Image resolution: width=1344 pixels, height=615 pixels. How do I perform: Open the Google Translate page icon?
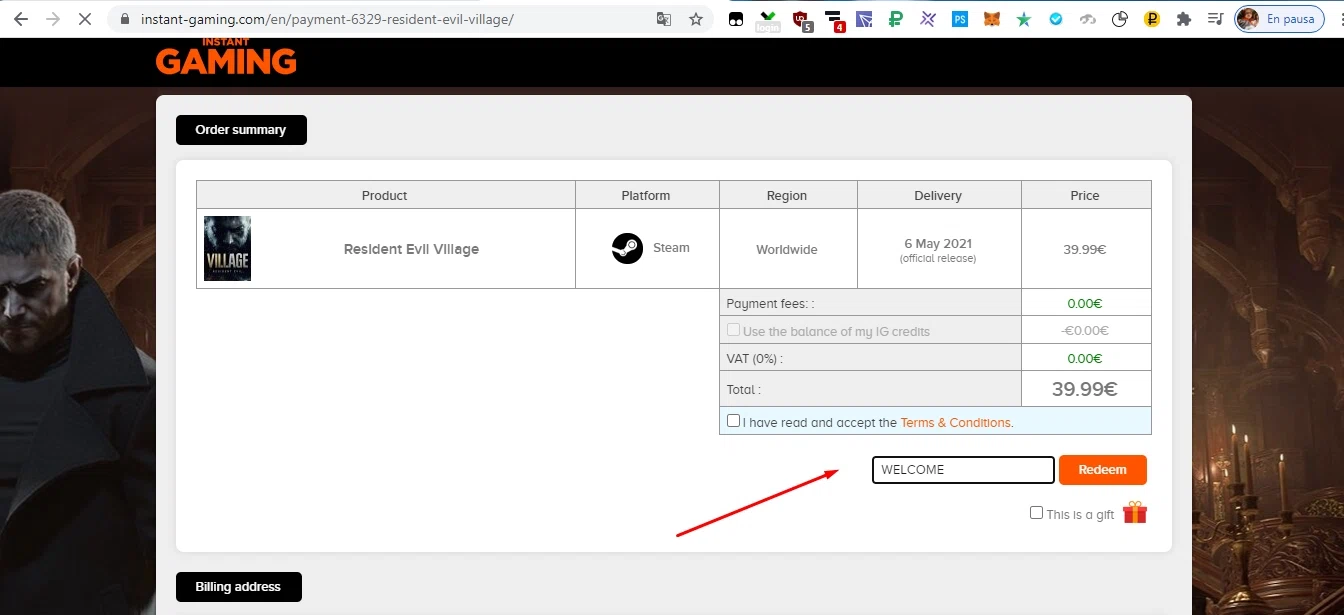pos(664,19)
